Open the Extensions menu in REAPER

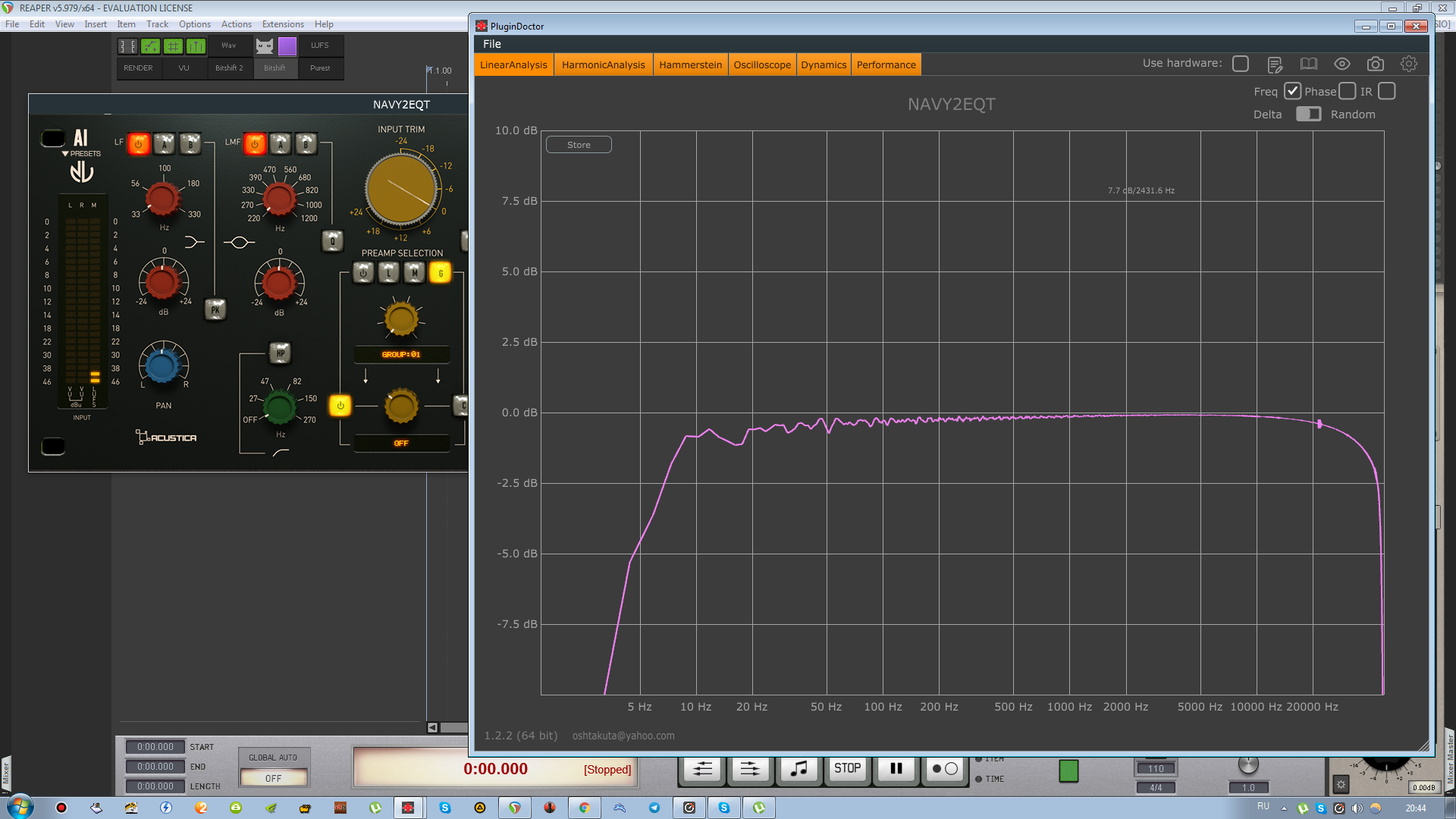pyautogui.click(x=283, y=24)
